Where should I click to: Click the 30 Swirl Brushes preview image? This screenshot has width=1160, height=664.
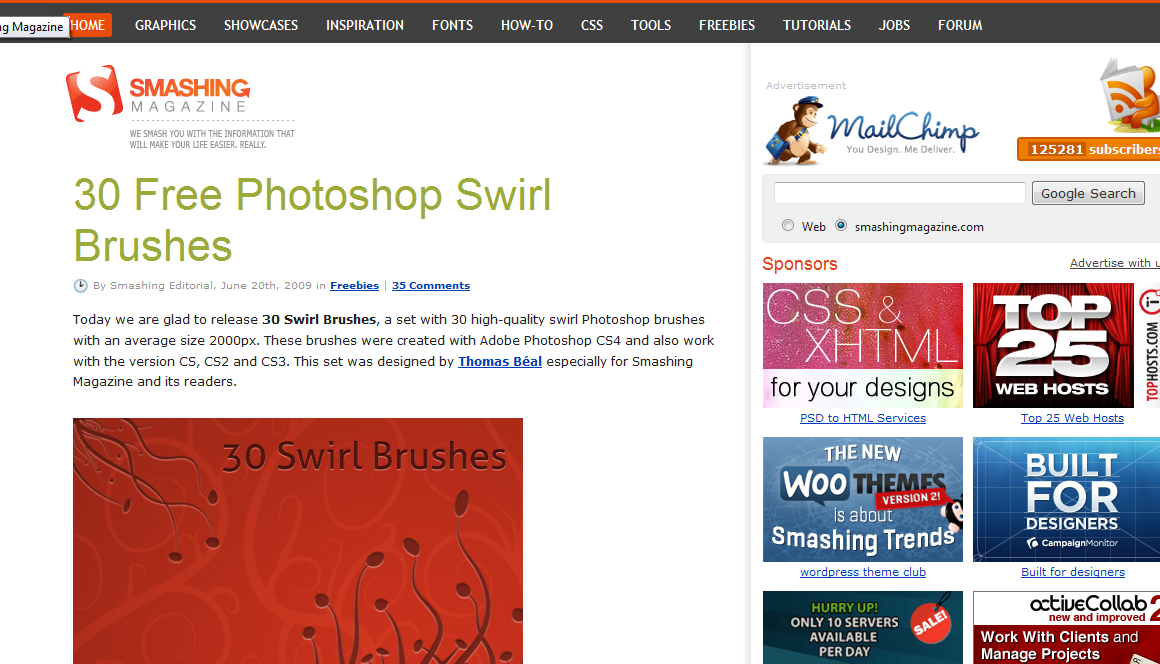coord(298,541)
